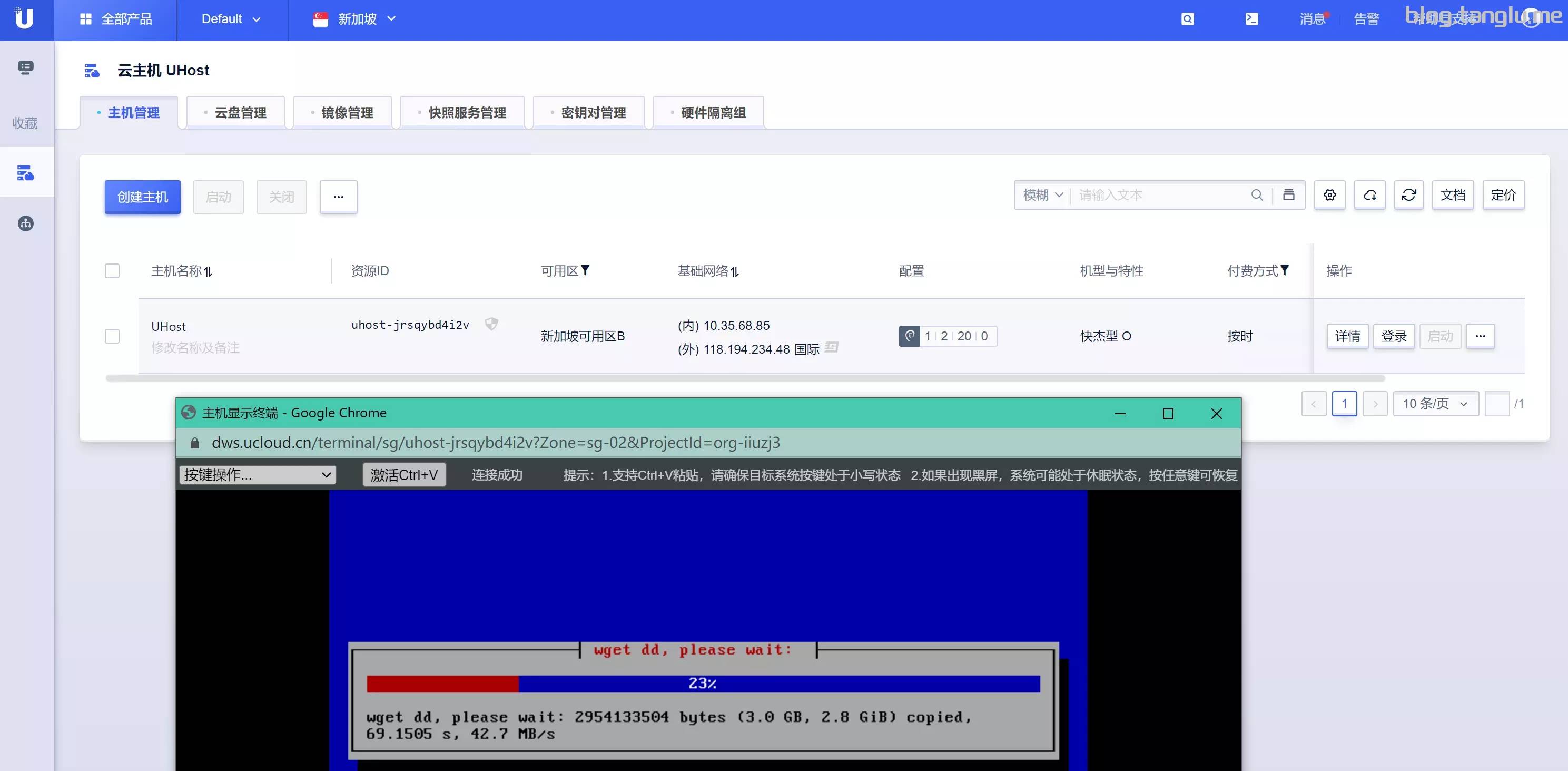Screen dimensions: 1568x771
Task: Toggle the select-all header checkbox
Action: tap(112, 270)
